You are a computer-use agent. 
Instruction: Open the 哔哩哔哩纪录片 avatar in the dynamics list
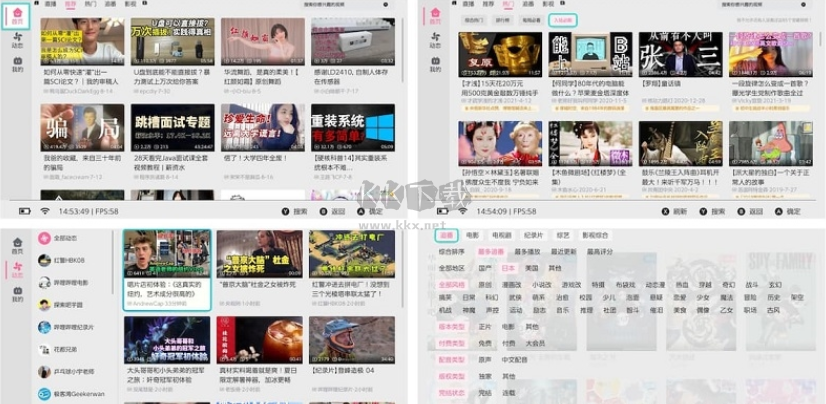pyautogui.click(x=45, y=327)
